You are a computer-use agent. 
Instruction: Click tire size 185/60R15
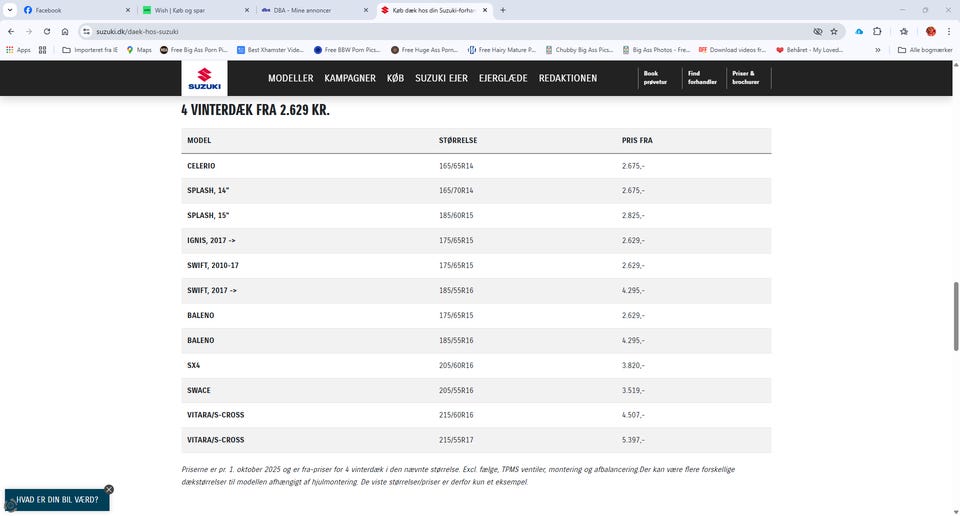(456, 215)
